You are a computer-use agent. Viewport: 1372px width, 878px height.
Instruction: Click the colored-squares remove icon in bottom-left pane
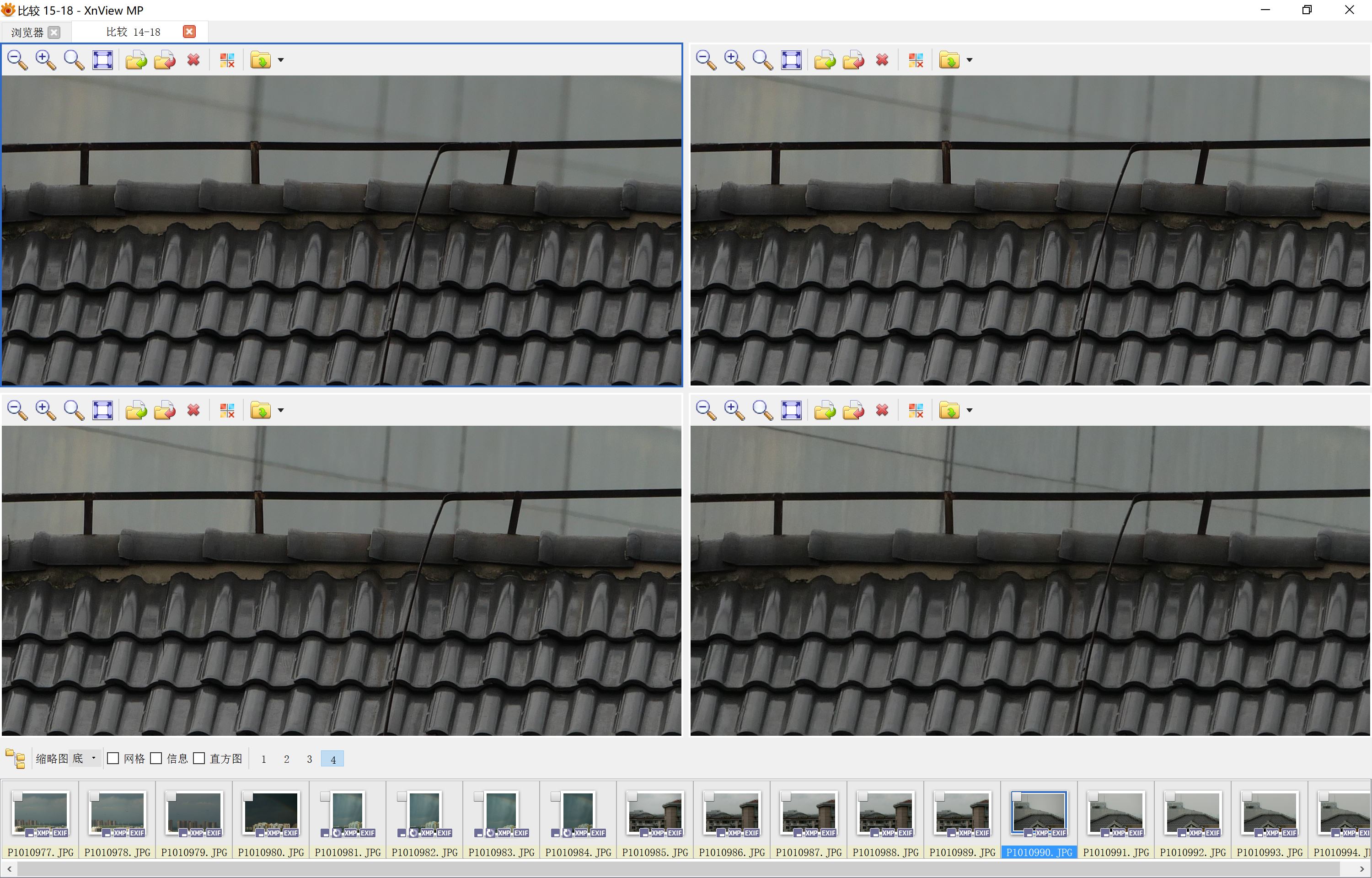[x=227, y=410]
